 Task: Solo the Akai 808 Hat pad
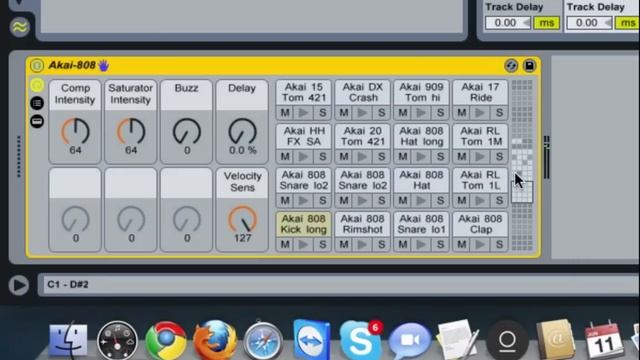(x=440, y=200)
